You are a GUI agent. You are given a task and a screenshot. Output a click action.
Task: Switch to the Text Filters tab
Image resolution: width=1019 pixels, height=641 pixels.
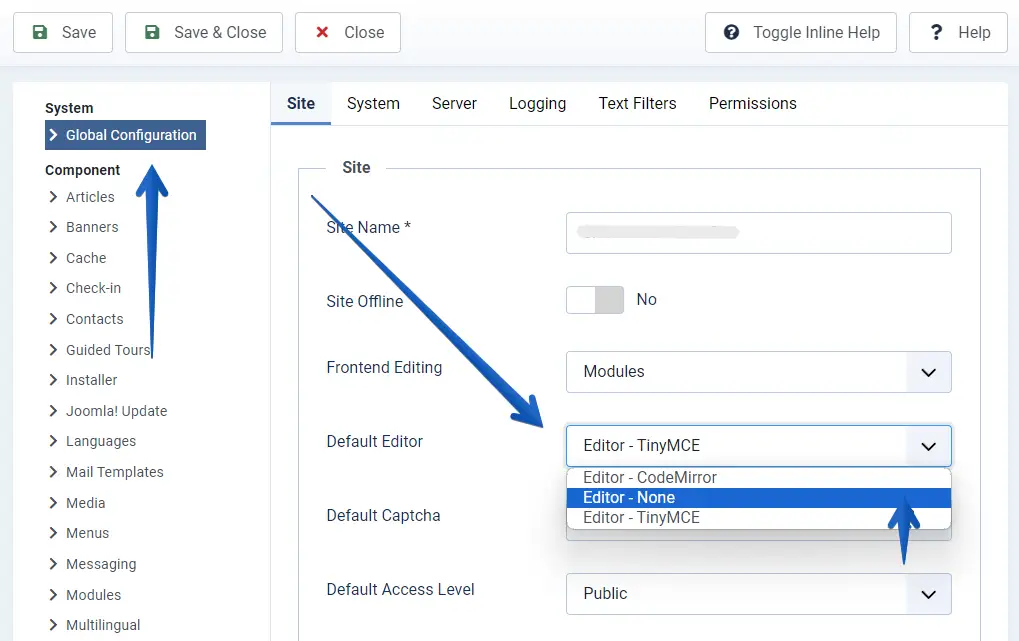pyautogui.click(x=637, y=104)
